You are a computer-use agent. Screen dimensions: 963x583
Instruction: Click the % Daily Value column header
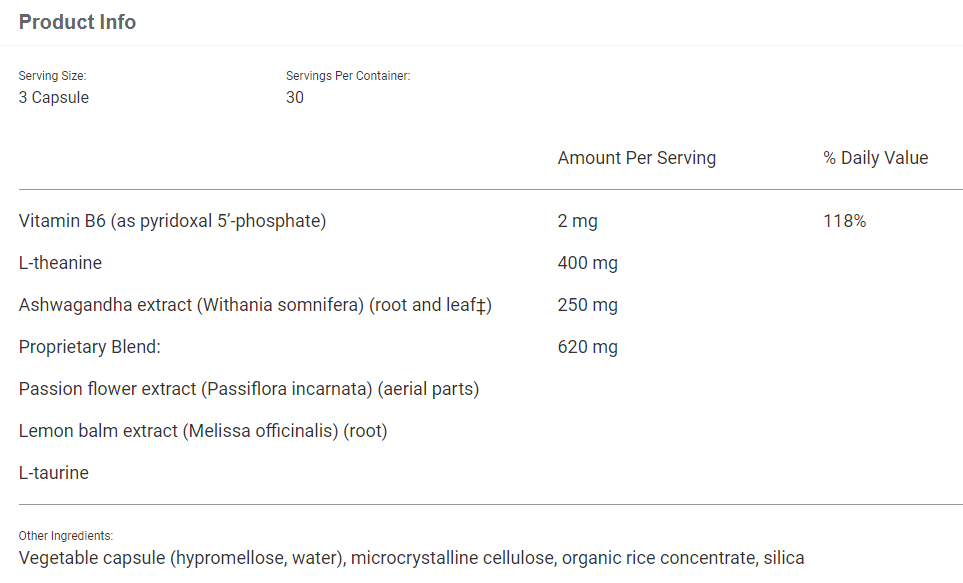(x=875, y=158)
